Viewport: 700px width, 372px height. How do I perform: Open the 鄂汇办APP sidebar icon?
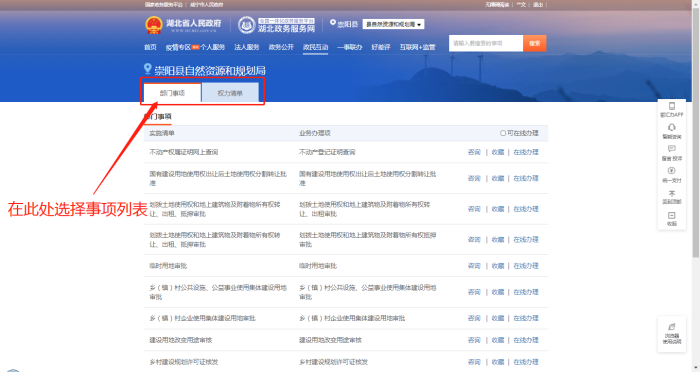[x=671, y=106]
